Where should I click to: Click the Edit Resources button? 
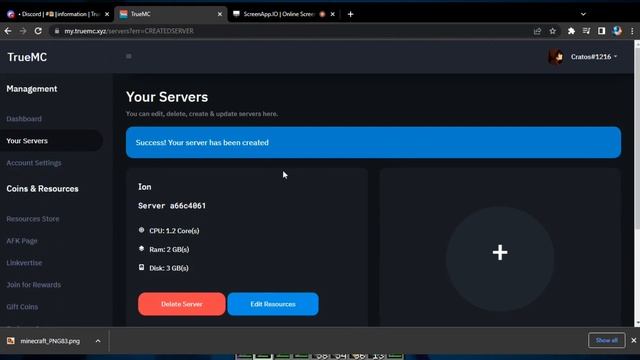pyautogui.click(x=273, y=304)
